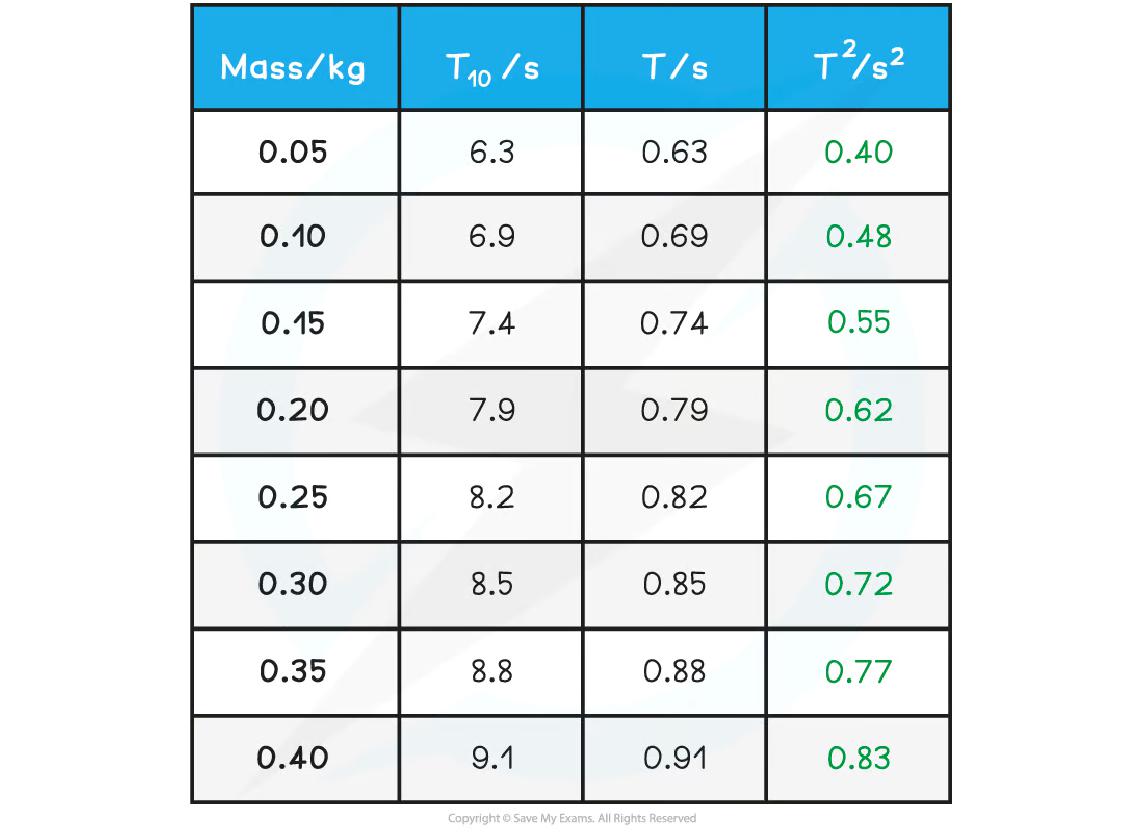Viewport: 1144px width, 832px height.
Task: Click the 0.35 mass cell
Action: (x=293, y=671)
